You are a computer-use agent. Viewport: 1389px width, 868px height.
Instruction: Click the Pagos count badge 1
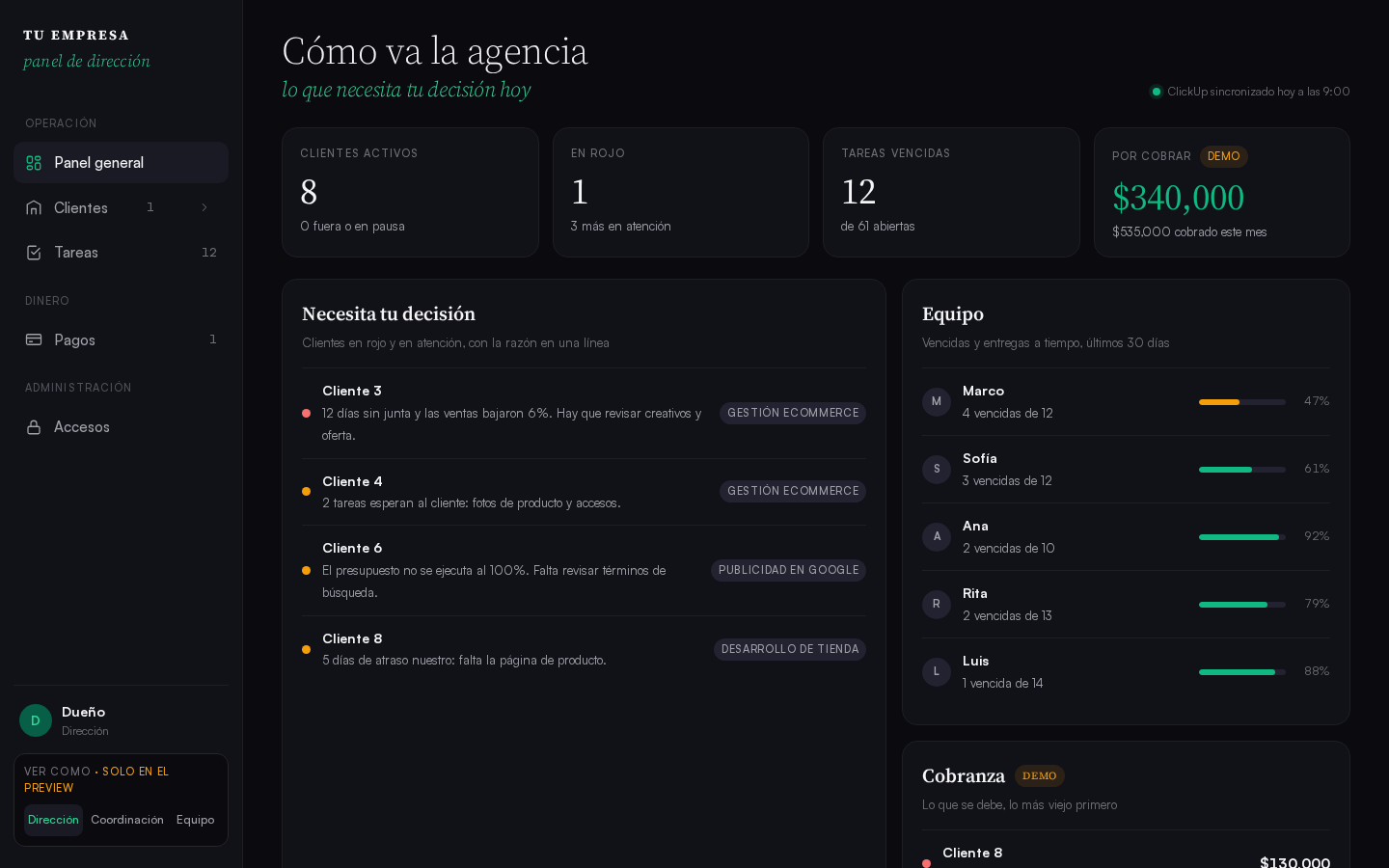pos(212,339)
